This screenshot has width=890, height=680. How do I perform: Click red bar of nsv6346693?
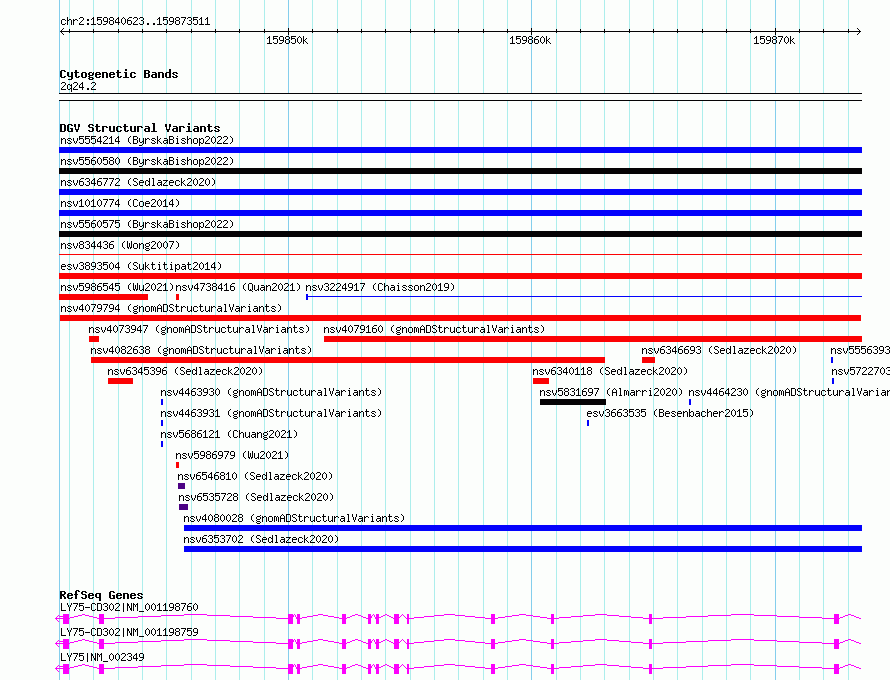(648, 360)
